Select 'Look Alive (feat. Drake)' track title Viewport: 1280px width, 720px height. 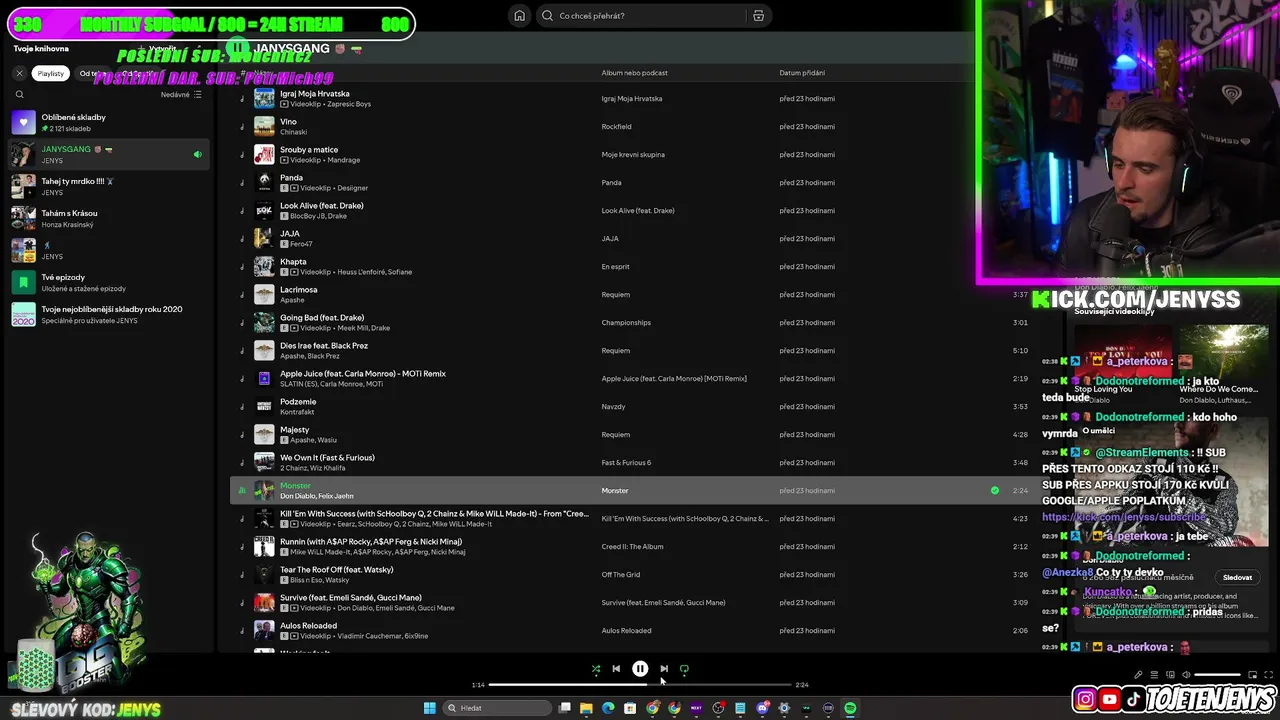[x=321, y=206]
